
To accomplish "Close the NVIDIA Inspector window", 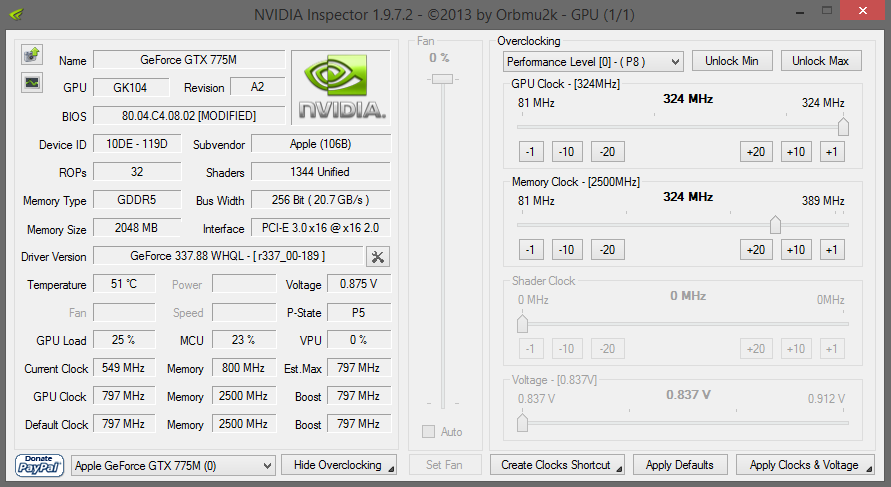I will [863, 11].
